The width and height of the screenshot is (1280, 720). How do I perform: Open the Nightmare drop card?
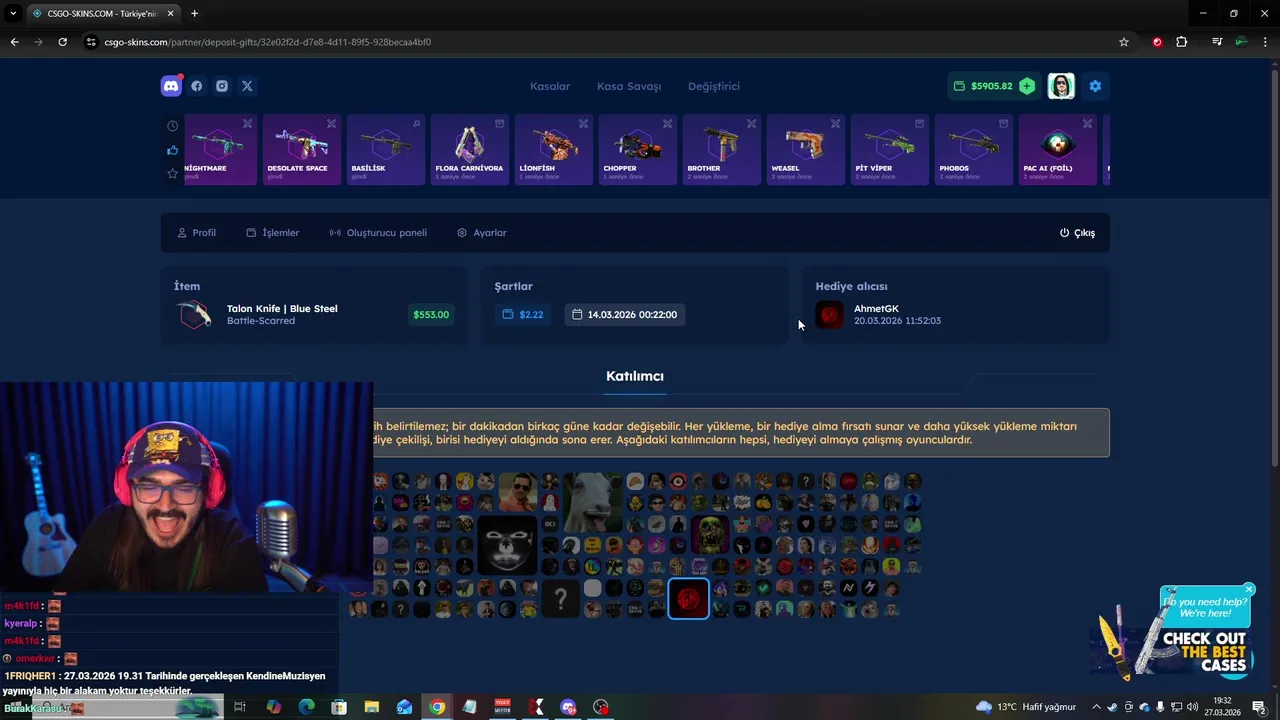[x=220, y=150]
